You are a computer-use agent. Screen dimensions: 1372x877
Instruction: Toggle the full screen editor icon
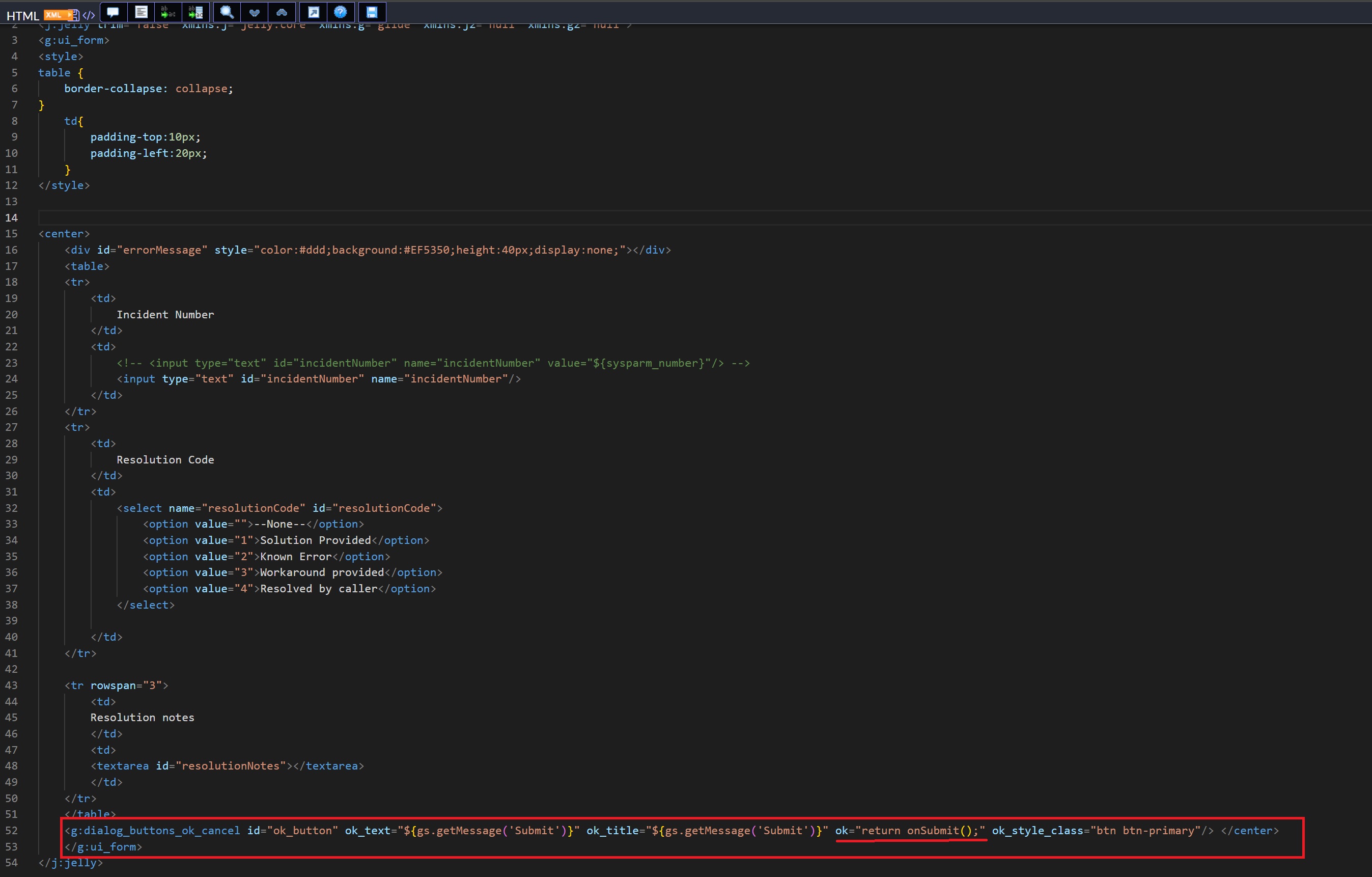point(314,12)
